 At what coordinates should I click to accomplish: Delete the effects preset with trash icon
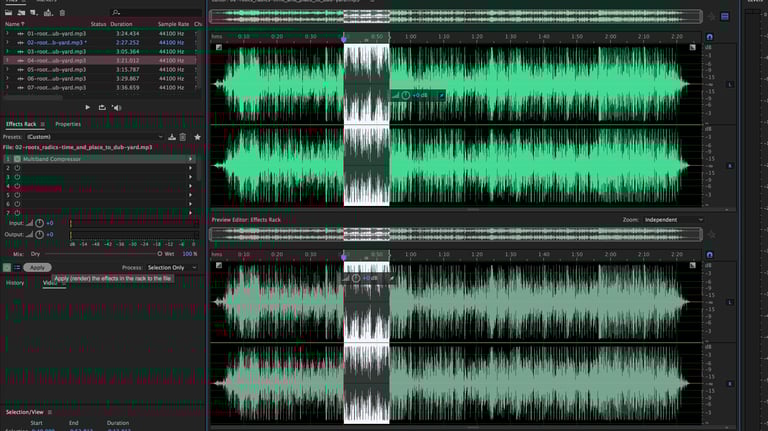(183, 136)
